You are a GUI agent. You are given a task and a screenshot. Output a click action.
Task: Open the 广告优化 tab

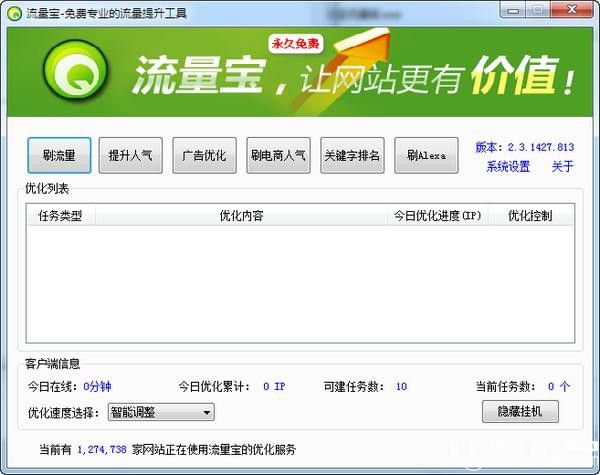[x=204, y=155]
